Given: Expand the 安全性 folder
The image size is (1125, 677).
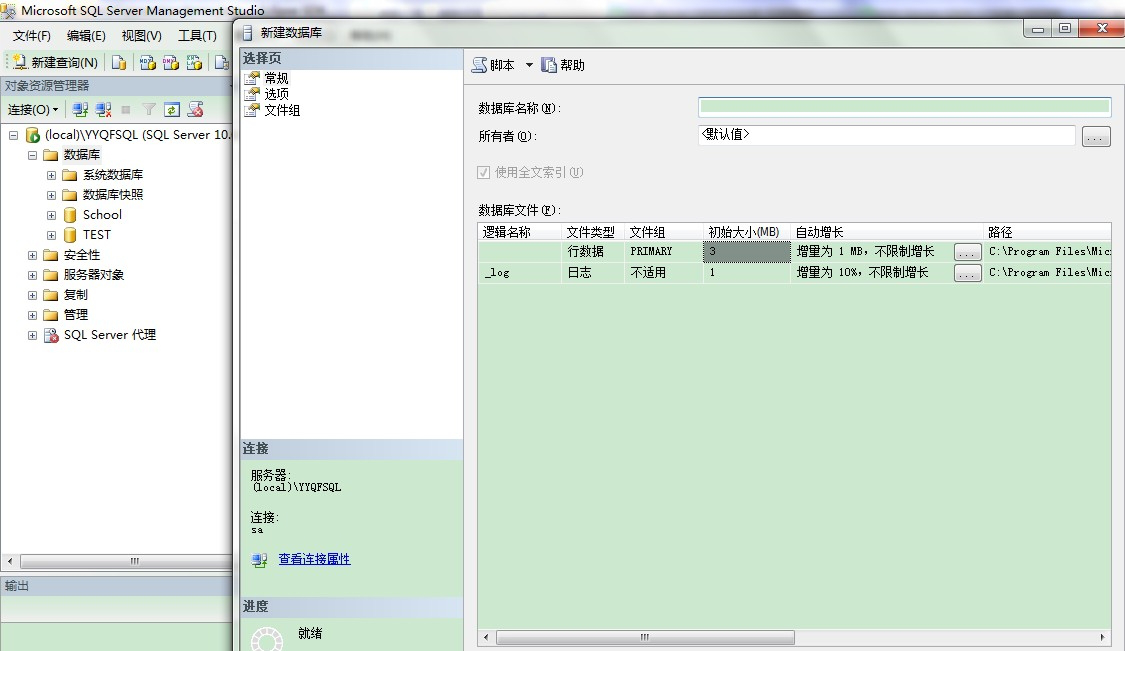Looking at the screenshot, I should click(32, 255).
